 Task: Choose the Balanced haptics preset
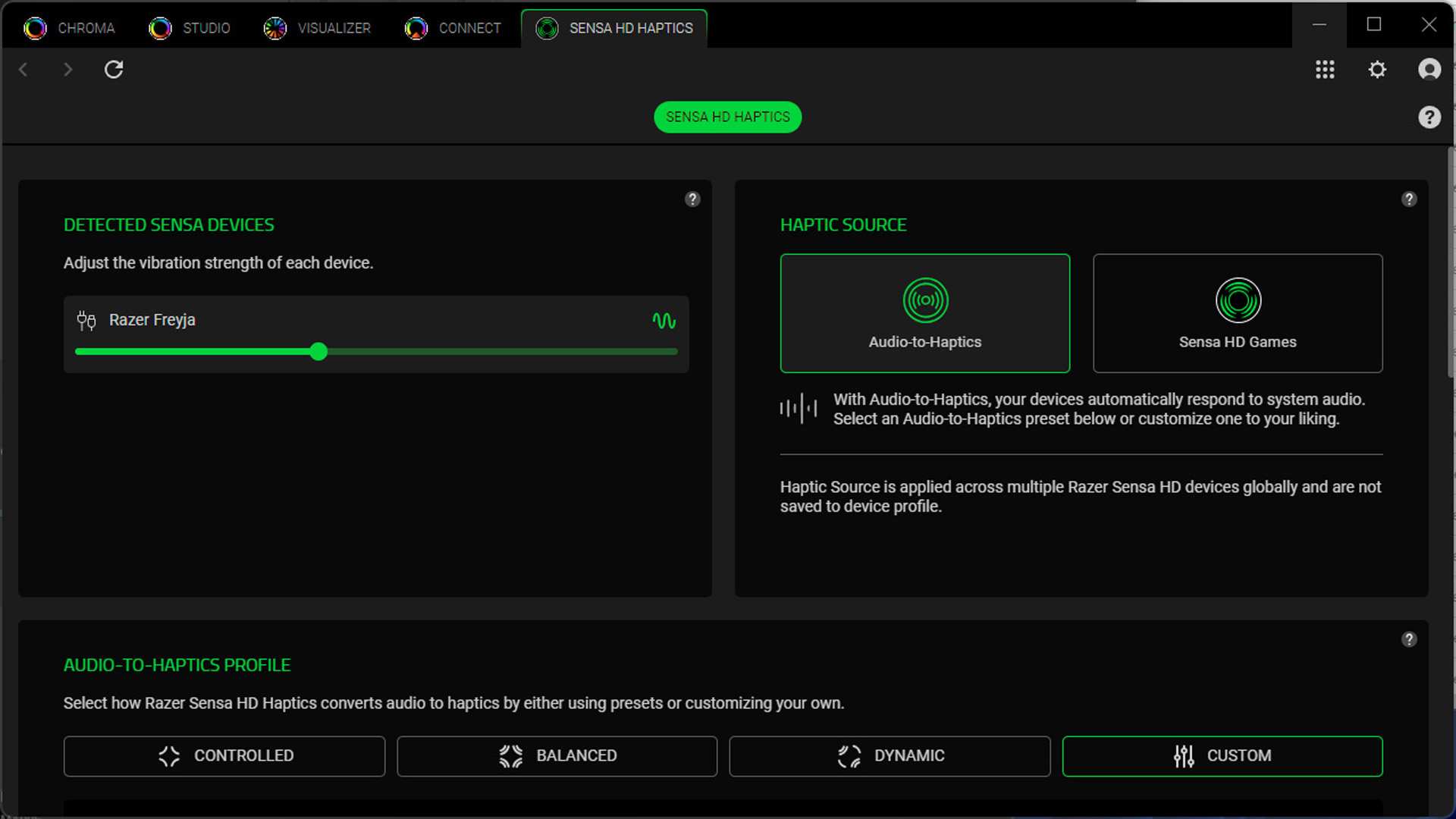(x=557, y=756)
